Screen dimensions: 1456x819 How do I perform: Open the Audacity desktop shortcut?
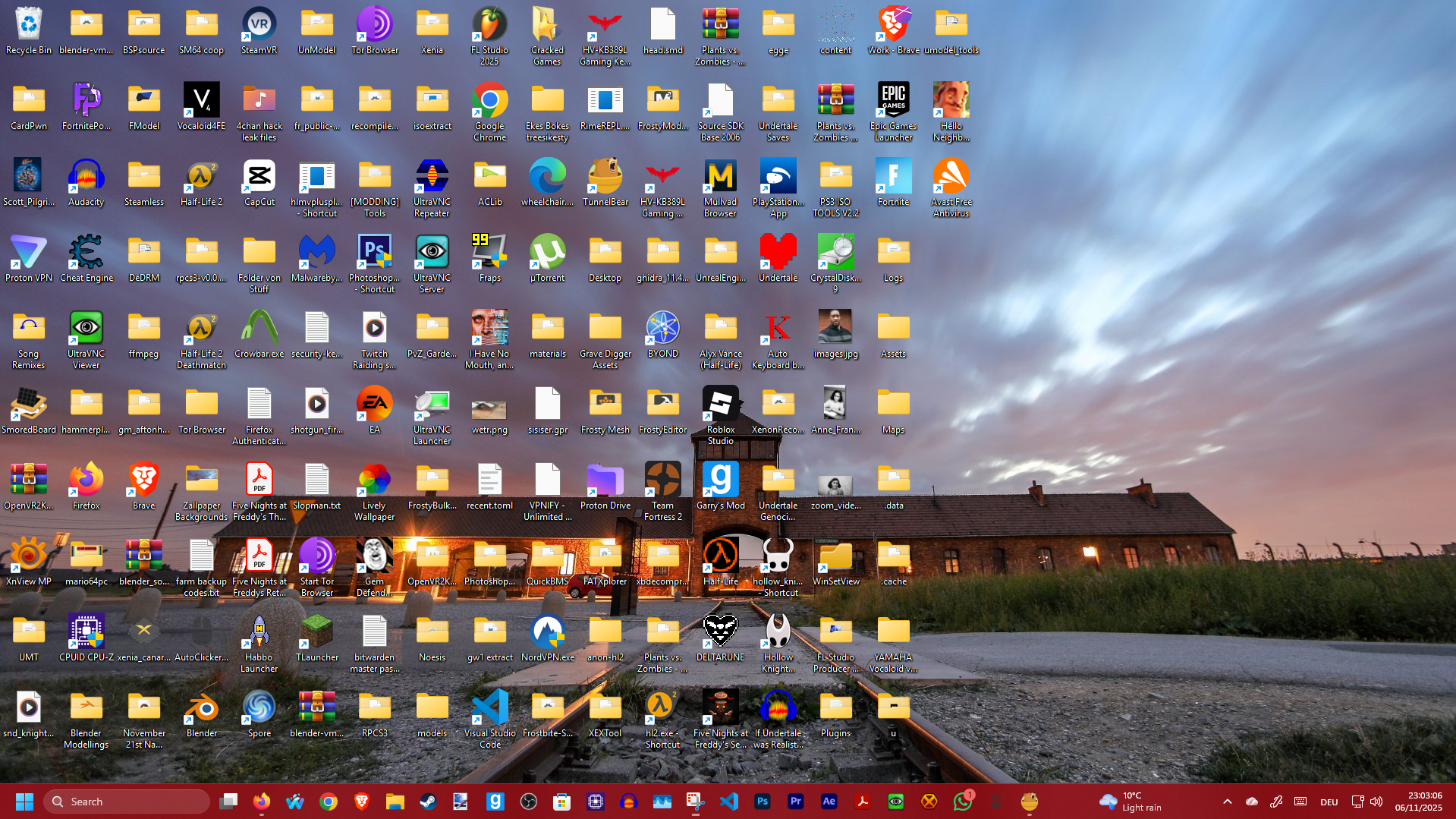(x=86, y=178)
